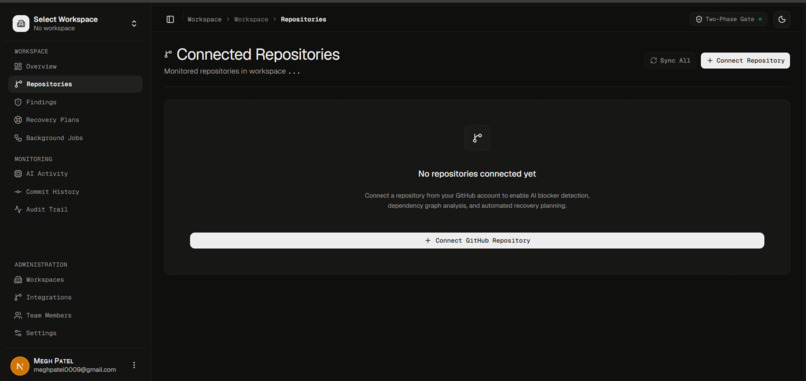Click the second Workspace breadcrumb
806x381 pixels.
(x=251, y=20)
